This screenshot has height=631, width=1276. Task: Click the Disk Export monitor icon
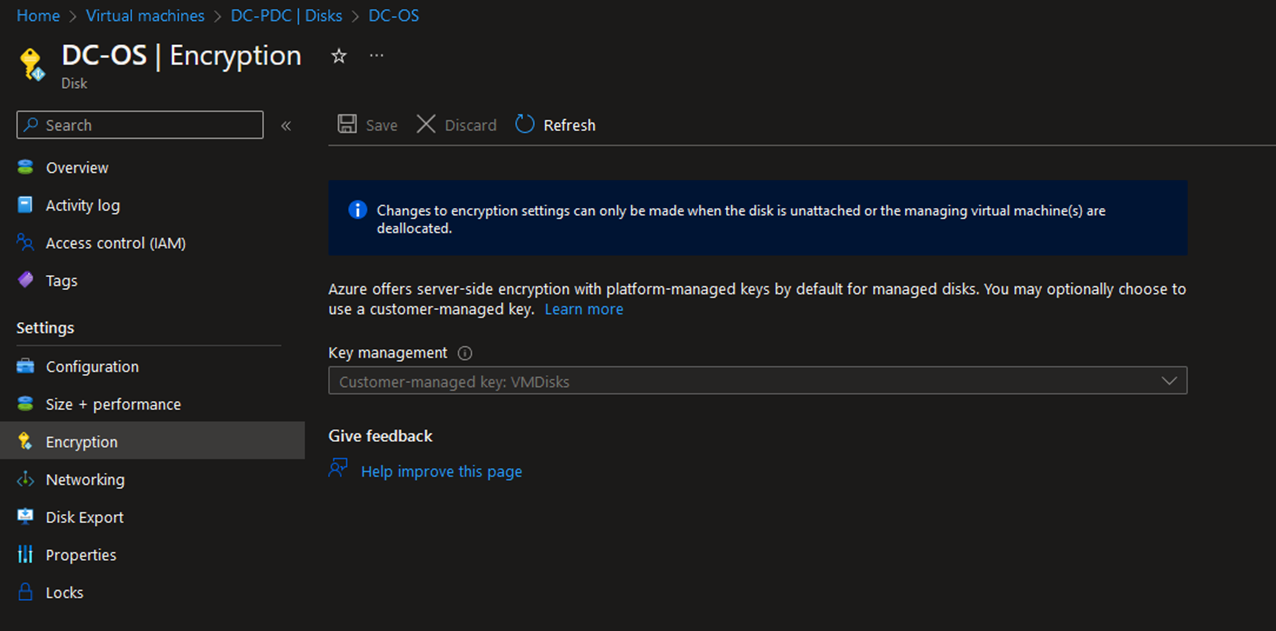[25, 517]
